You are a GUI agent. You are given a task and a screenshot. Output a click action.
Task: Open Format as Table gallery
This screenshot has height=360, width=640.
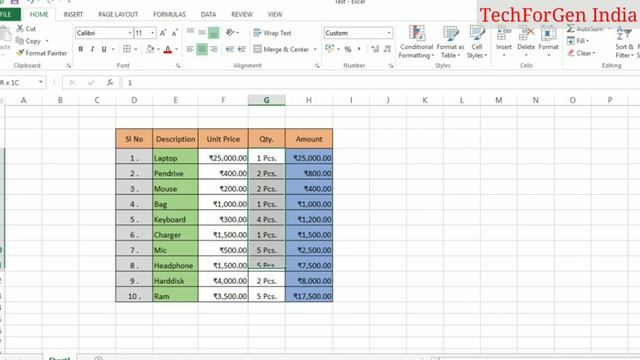451,42
